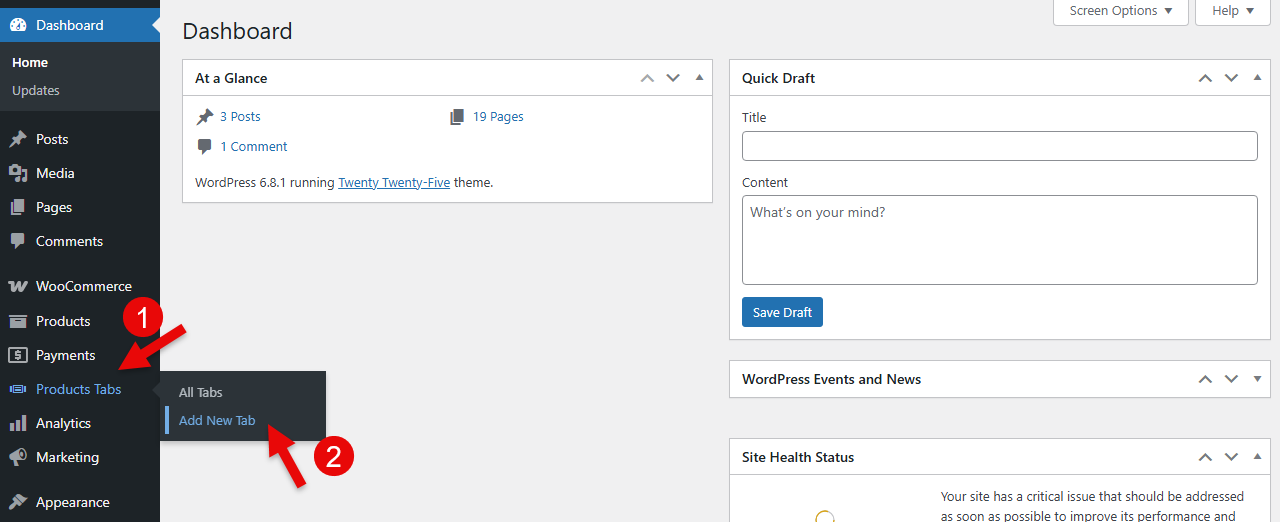The image size is (1280, 522).
Task: Focus the Quick Draft Content textarea
Action: click(999, 240)
